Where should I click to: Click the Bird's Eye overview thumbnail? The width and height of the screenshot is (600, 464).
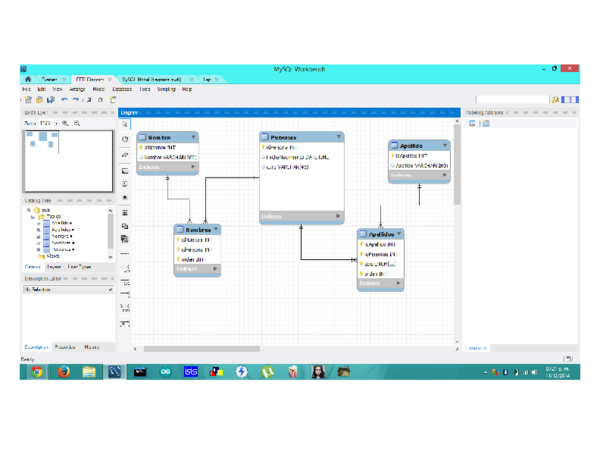tap(69, 161)
